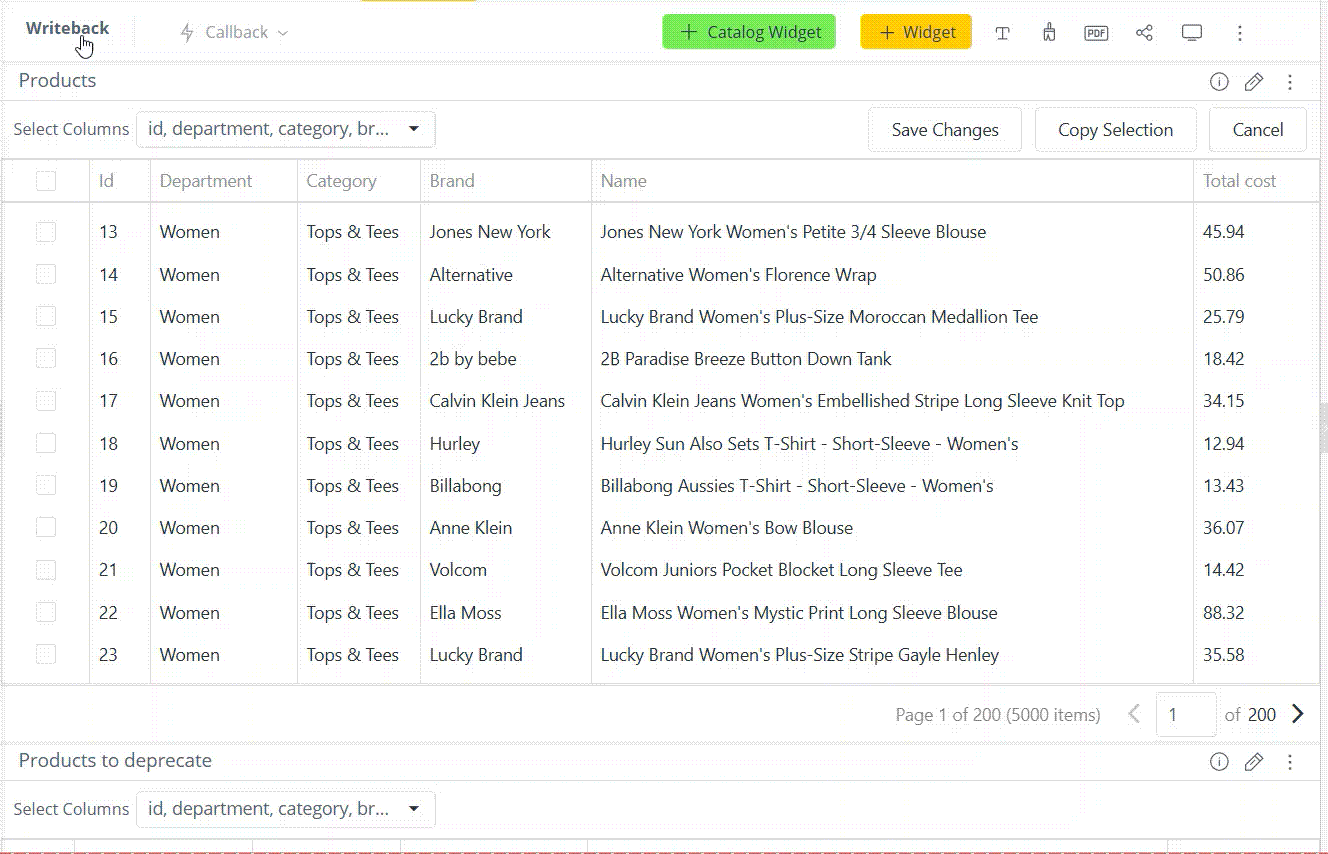Toggle the select-all header checkbox
Image resolution: width=1328 pixels, height=854 pixels.
46,181
